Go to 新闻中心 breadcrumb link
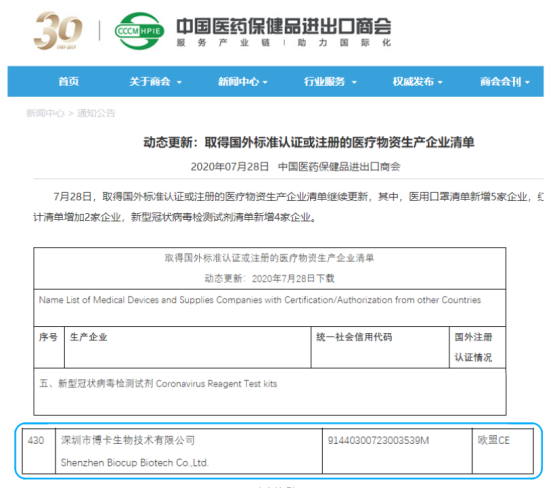Image resolution: width=554 pixels, height=489 pixels. pyautogui.click(x=45, y=113)
